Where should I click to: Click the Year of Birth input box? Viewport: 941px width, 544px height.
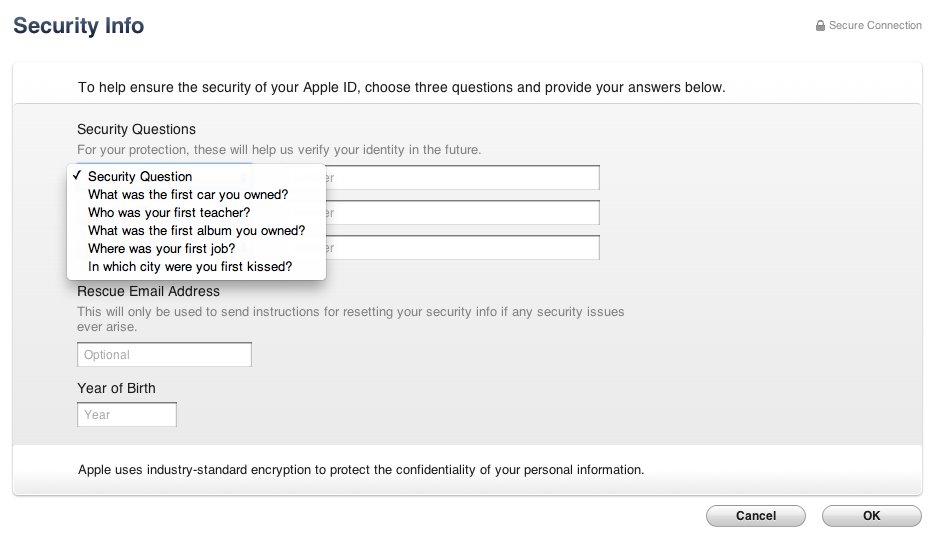point(127,414)
